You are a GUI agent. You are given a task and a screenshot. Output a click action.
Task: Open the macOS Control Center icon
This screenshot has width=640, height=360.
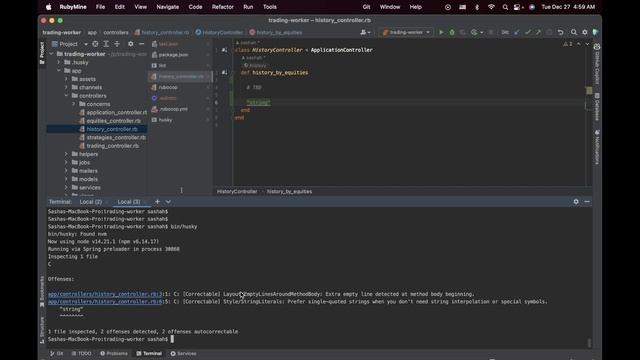coord(518,7)
